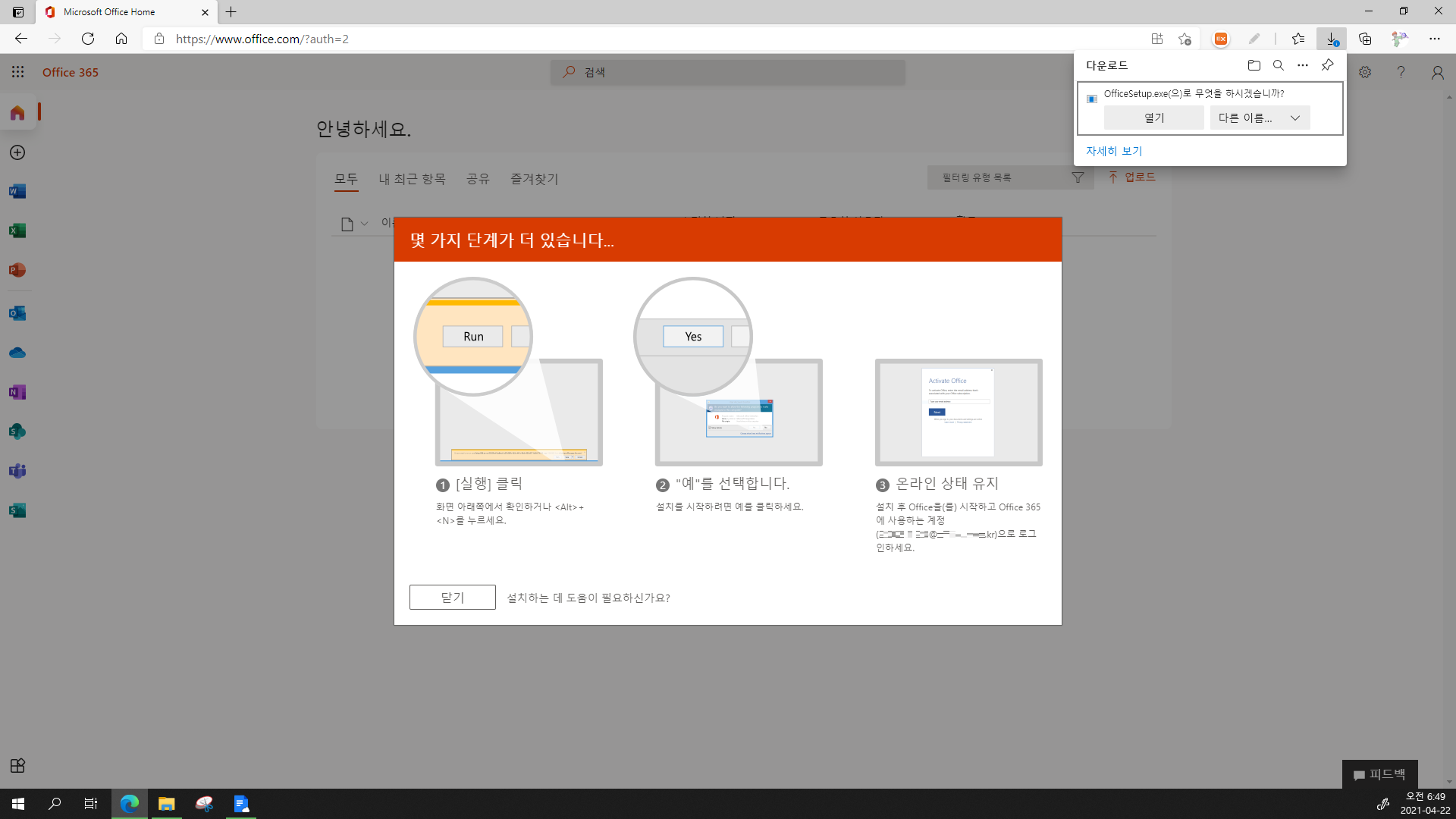
Task: Open Office help question mark
Action: 1401,72
